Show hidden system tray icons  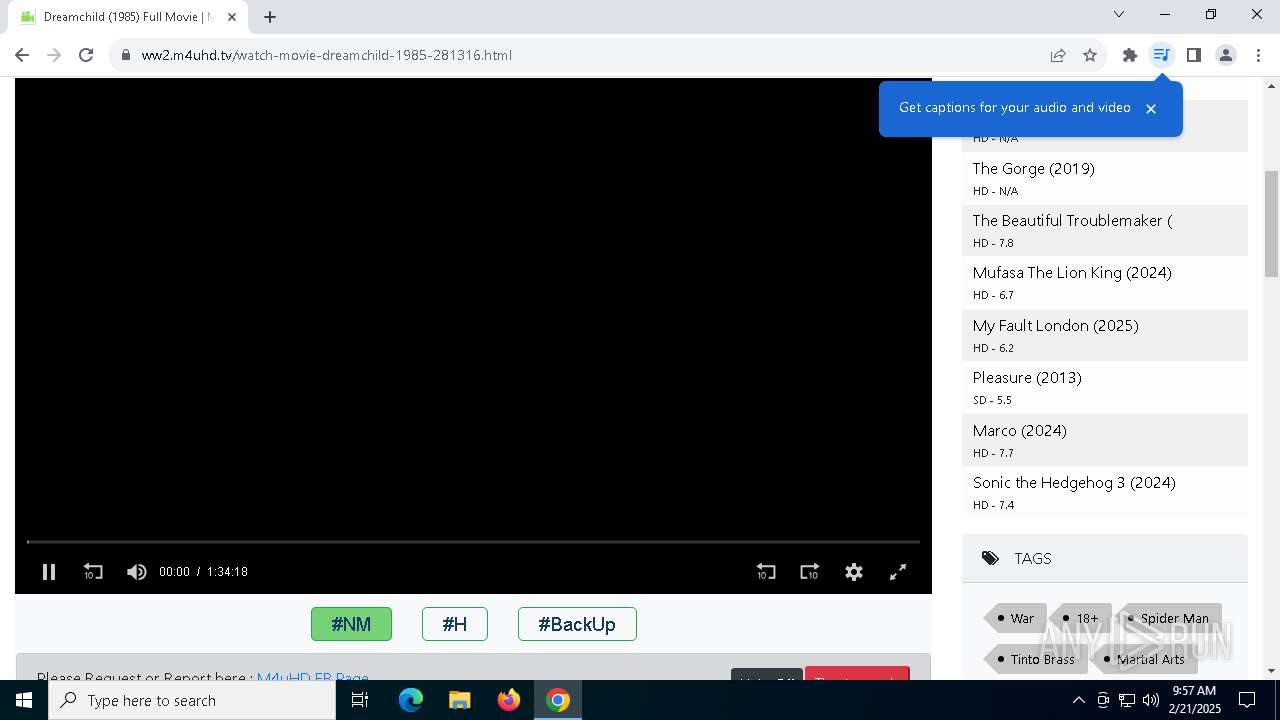(1078, 700)
